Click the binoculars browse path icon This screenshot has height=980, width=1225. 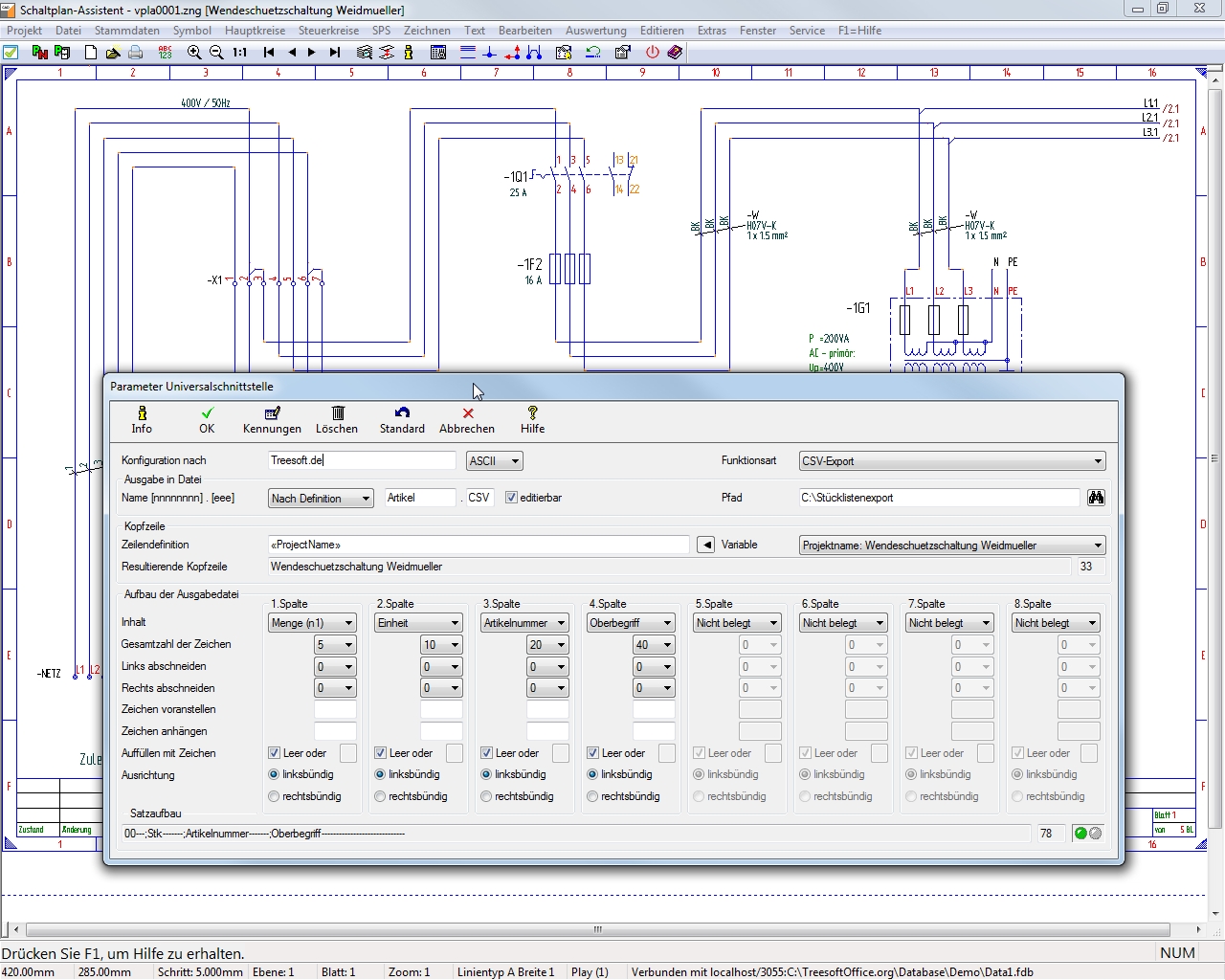coord(1096,498)
